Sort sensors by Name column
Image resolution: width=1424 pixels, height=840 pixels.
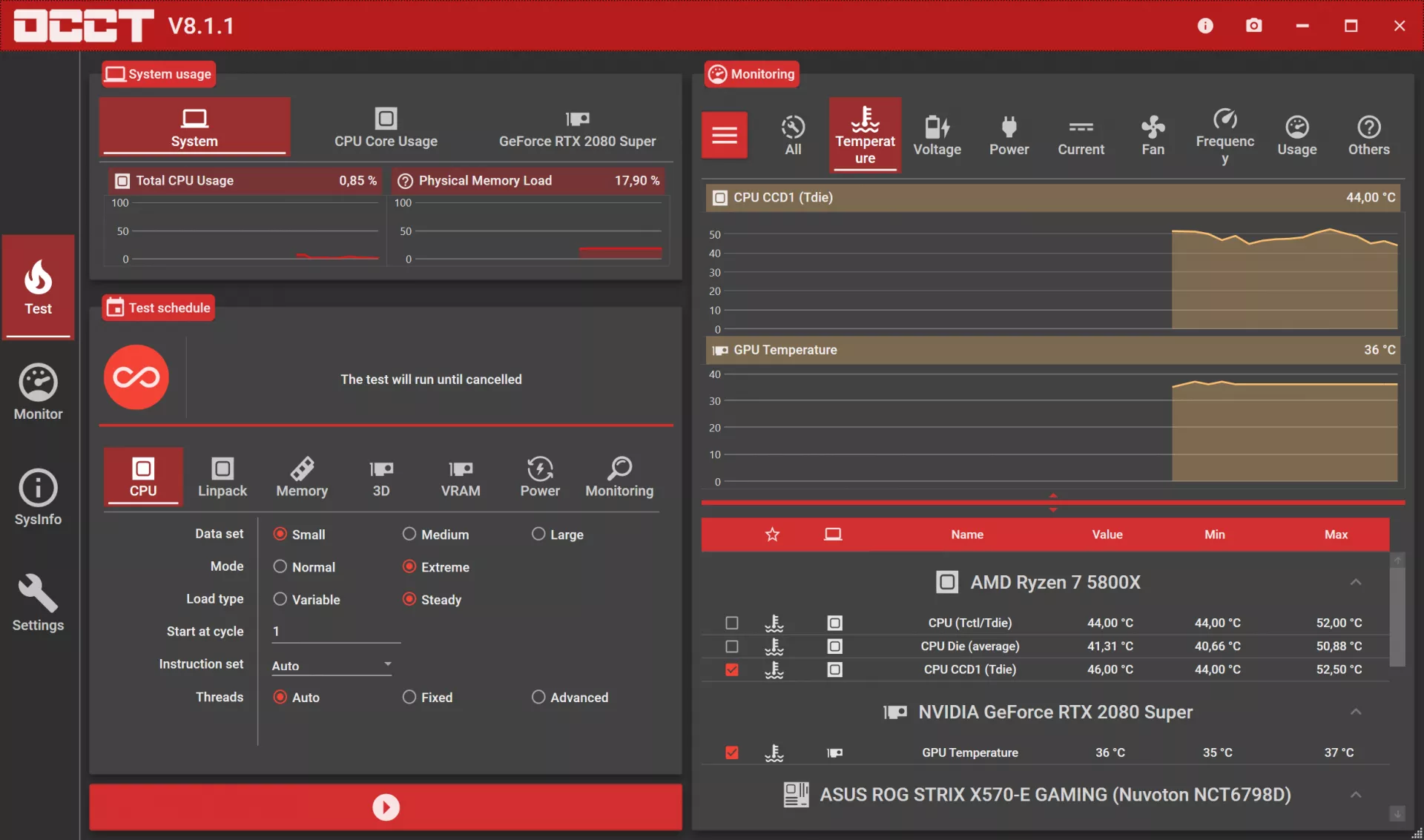point(967,535)
